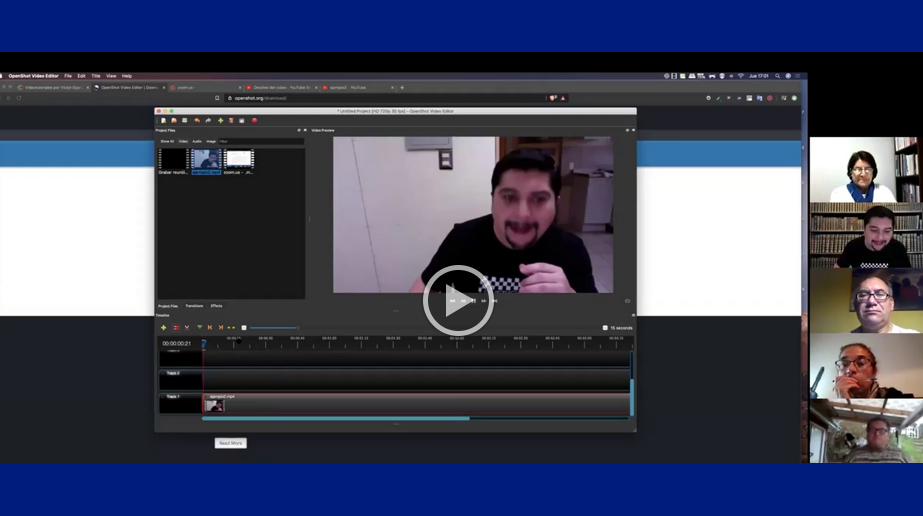Click the Read More button on webpage

pos(231,443)
